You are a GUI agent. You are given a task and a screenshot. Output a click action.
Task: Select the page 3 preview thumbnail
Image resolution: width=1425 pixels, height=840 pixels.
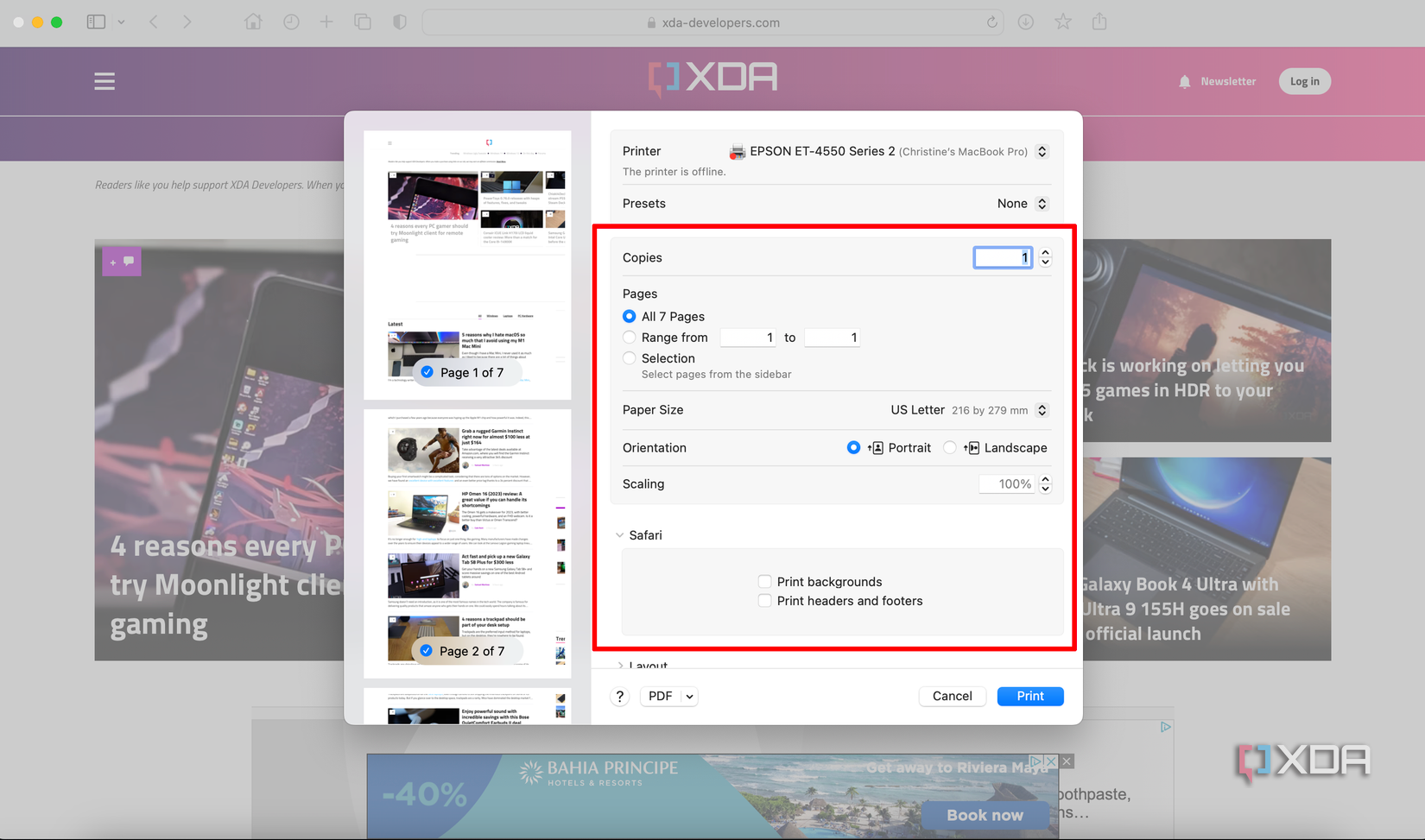[x=467, y=706]
